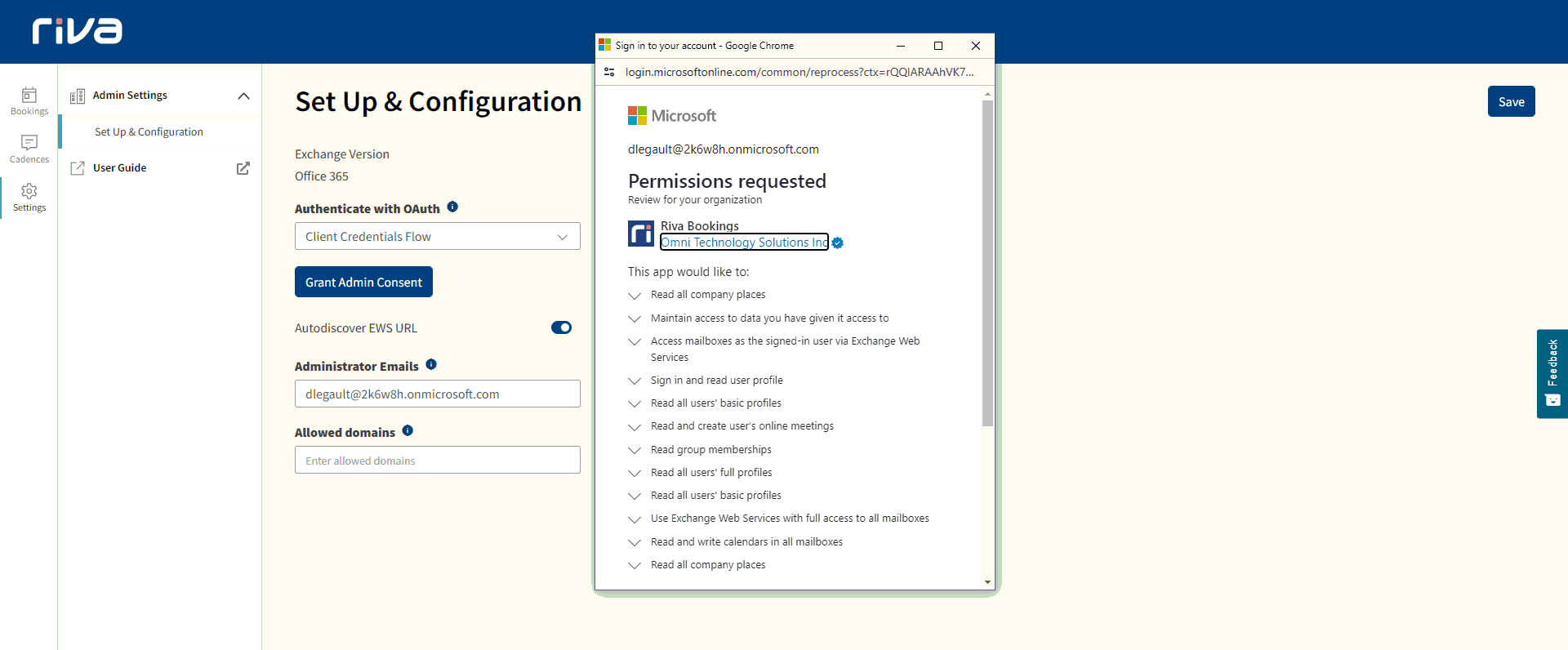The width and height of the screenshot is (1568, 650).
Task: Collapse the Admin Settings section
Action: pyautogui.click(x=243, y=96)
